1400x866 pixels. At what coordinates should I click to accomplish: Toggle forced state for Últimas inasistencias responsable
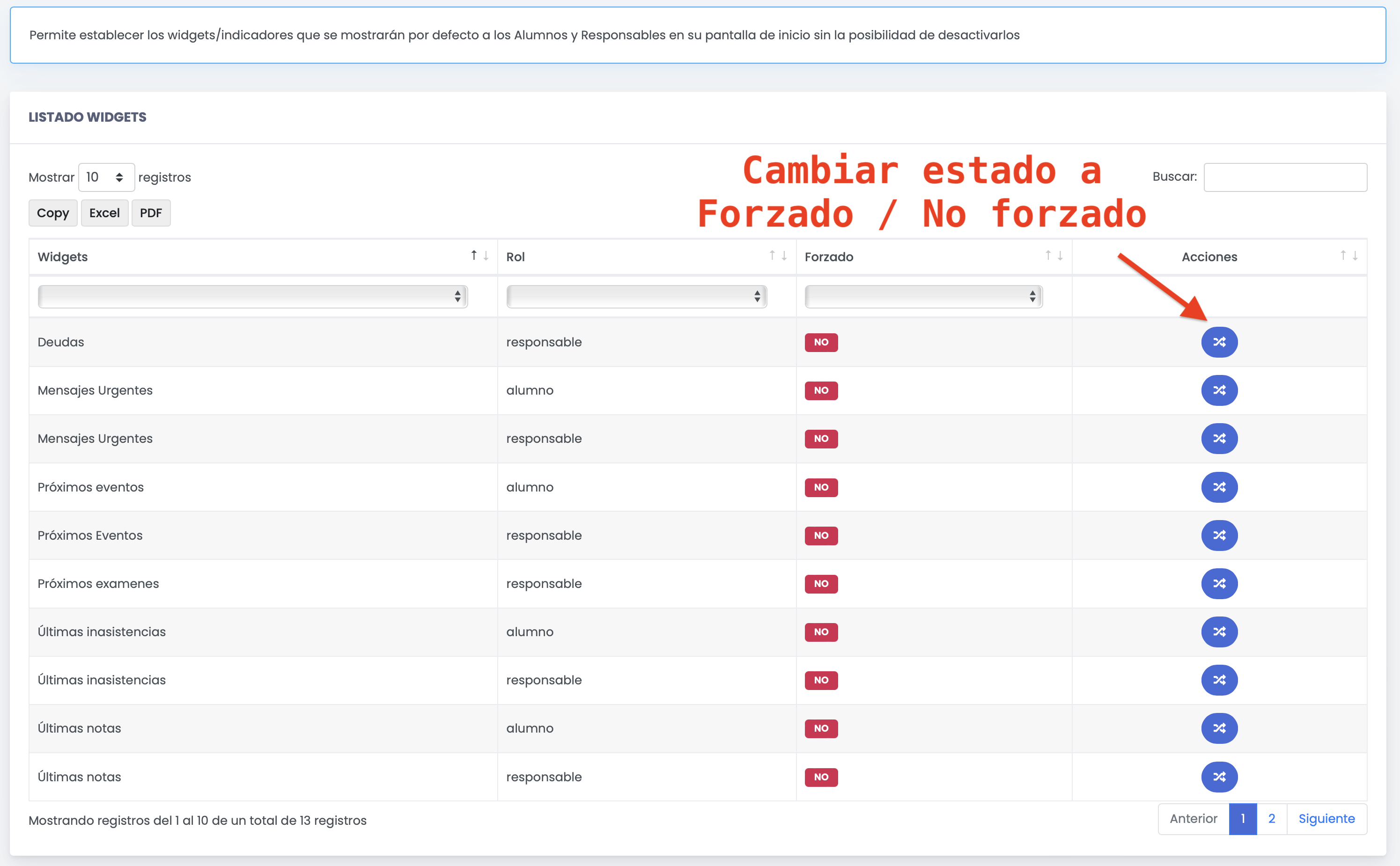click(1219, 680)
